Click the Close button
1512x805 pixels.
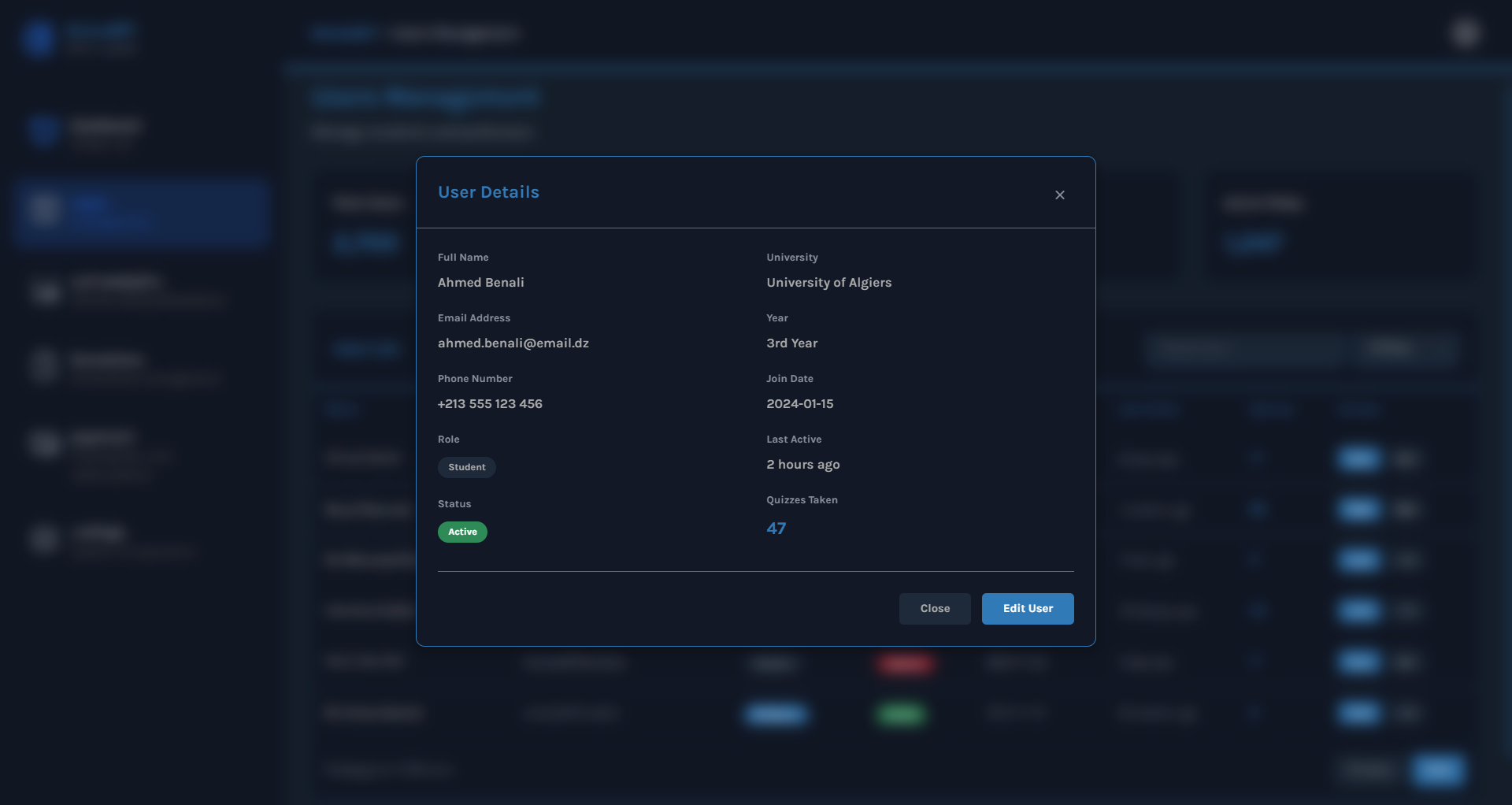(935, 609)
